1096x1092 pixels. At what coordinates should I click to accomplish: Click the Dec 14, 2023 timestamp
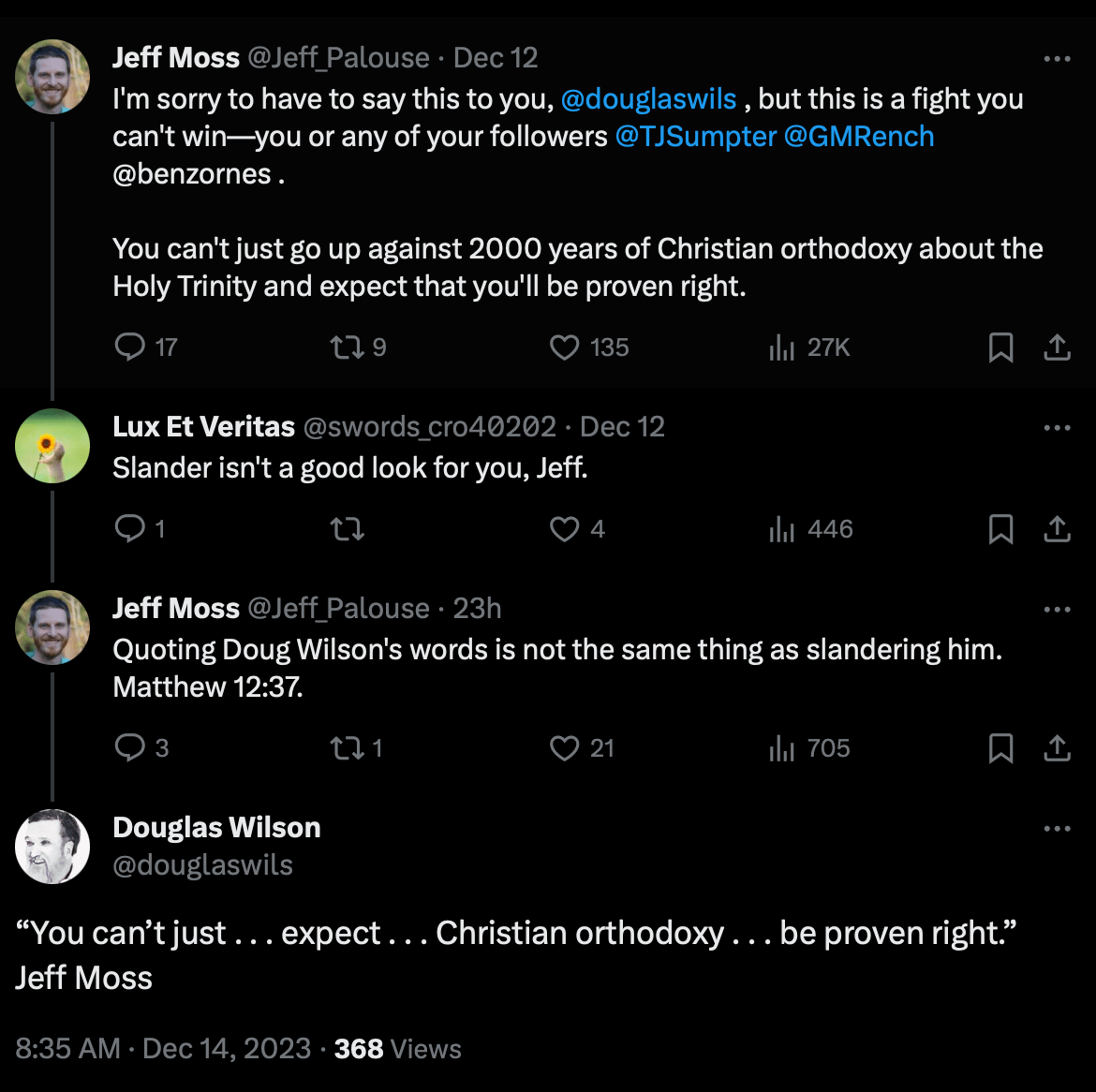pyautogui.click(x=227, y=1049)
